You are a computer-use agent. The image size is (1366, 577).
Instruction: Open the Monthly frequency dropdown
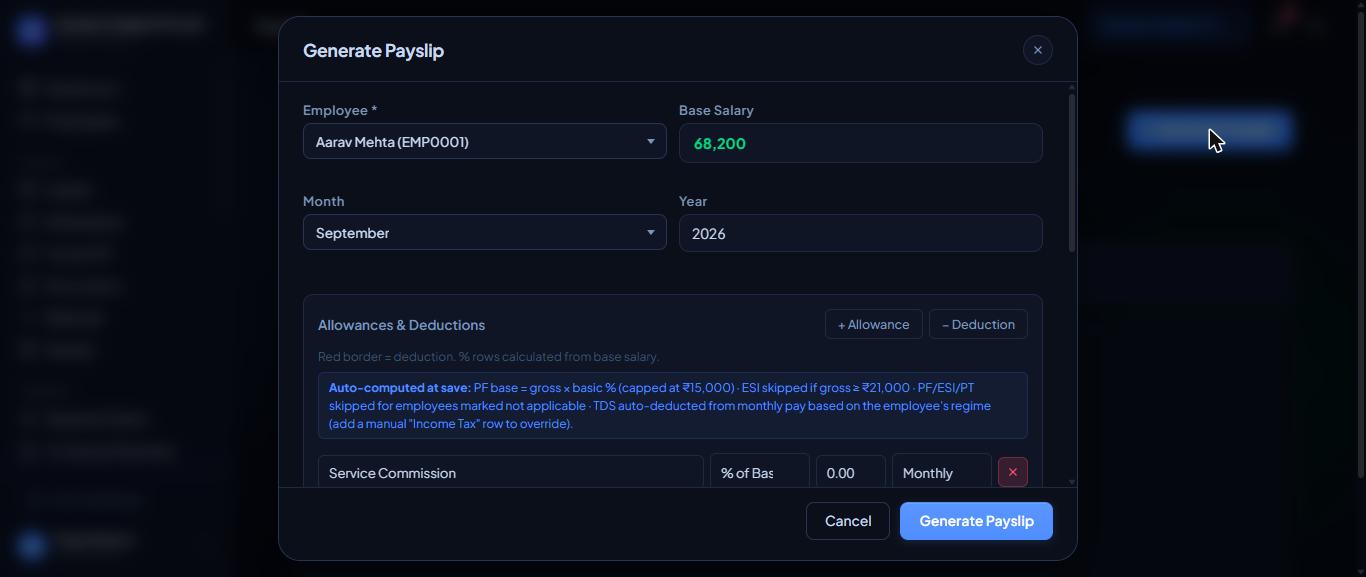point(942,472)
